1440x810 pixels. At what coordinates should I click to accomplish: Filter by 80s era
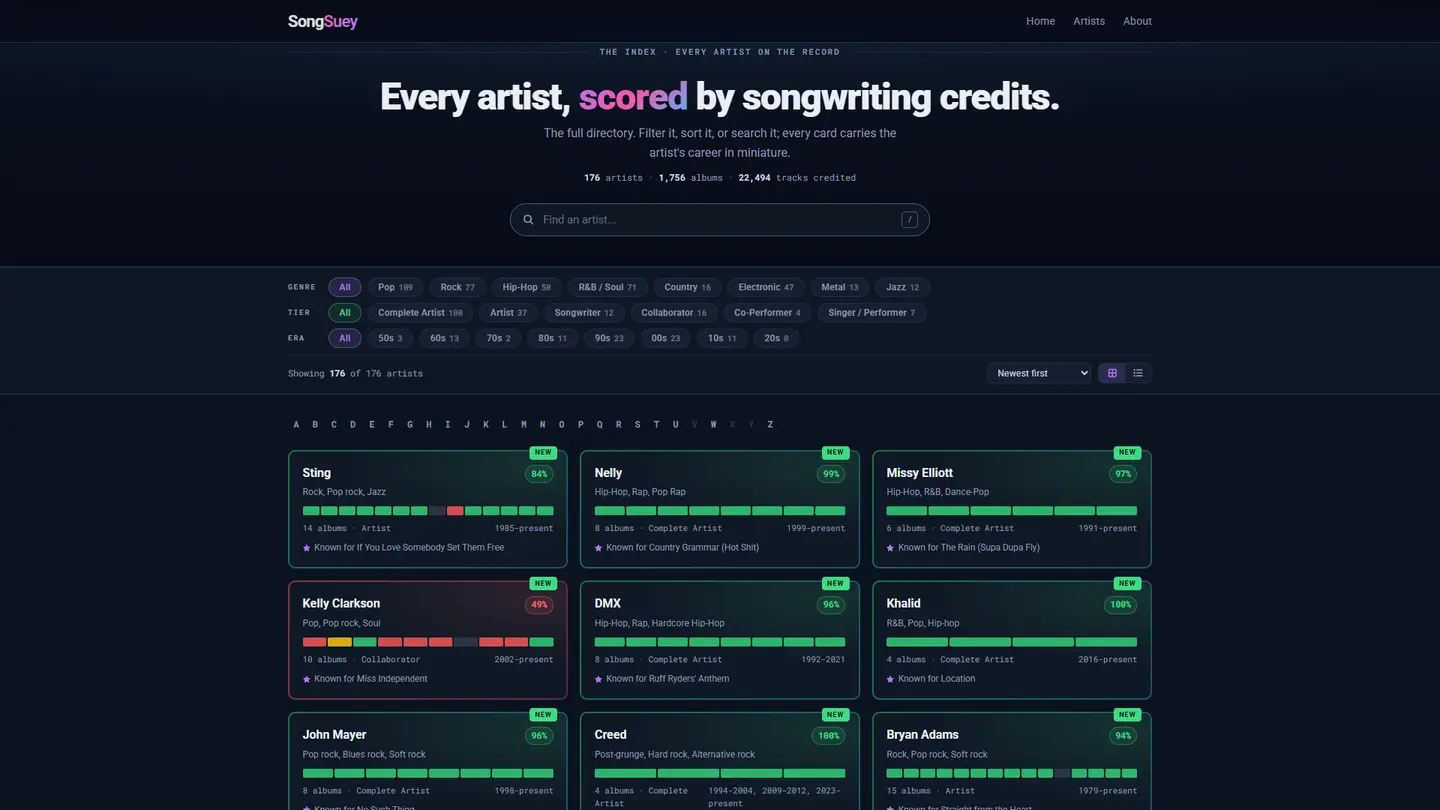[553, 338]
